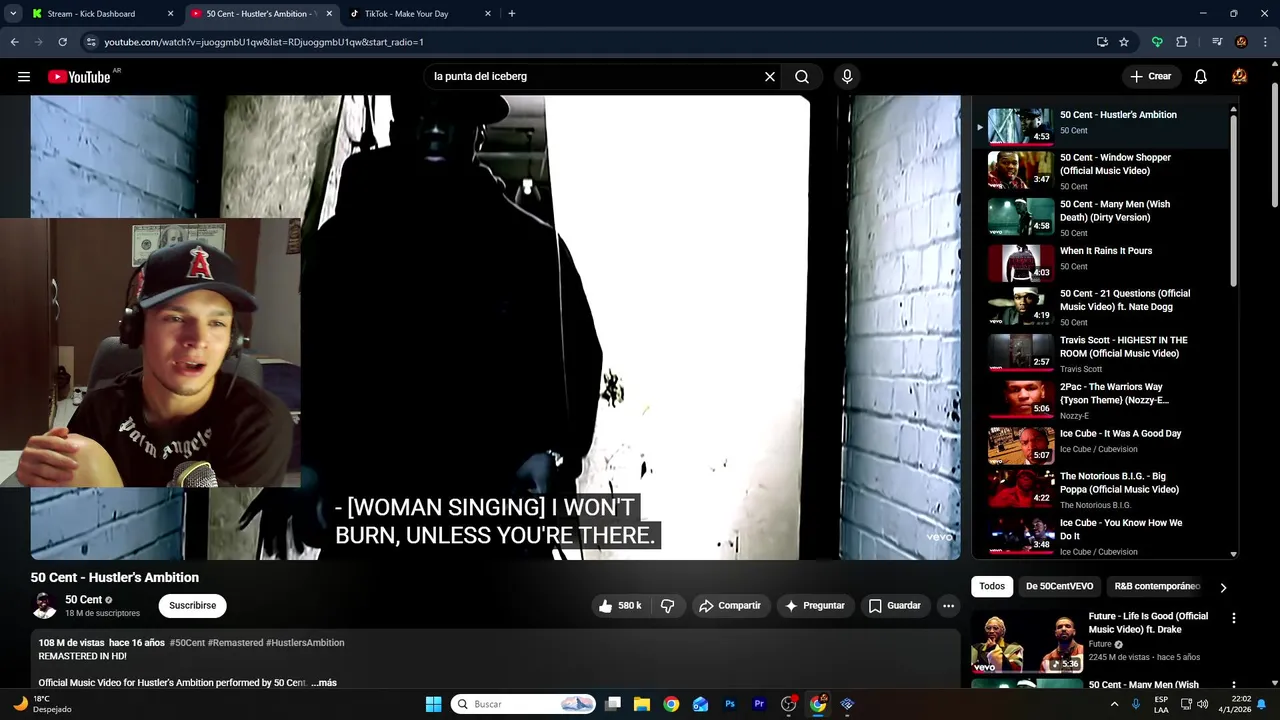The height and width of the screenshot is (720, 1280).
Task: Start voice search with microphone icon
Action: (847, 77)
